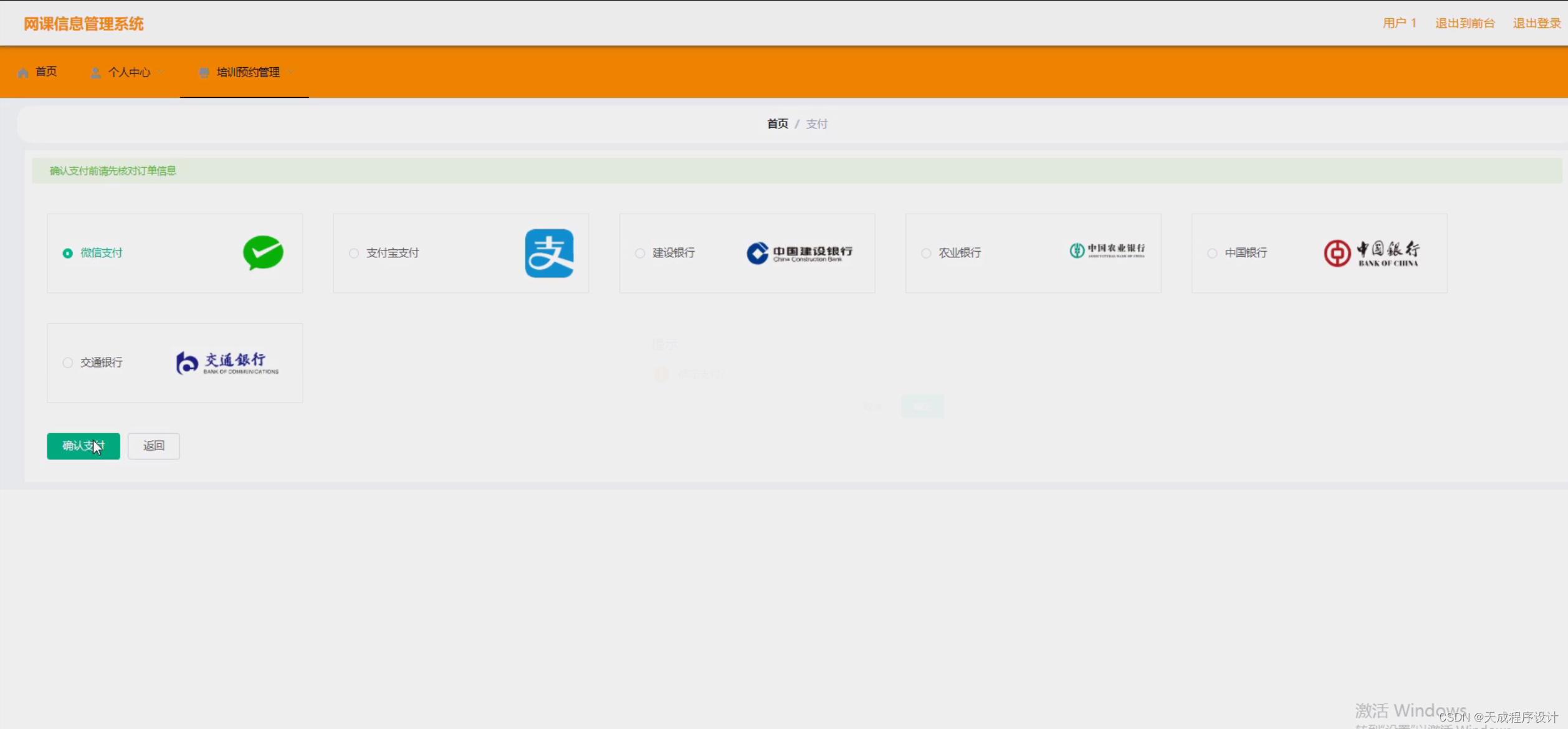Click the China Construction Bank logo
The image size is (1568, 729).
coord(800,253)
